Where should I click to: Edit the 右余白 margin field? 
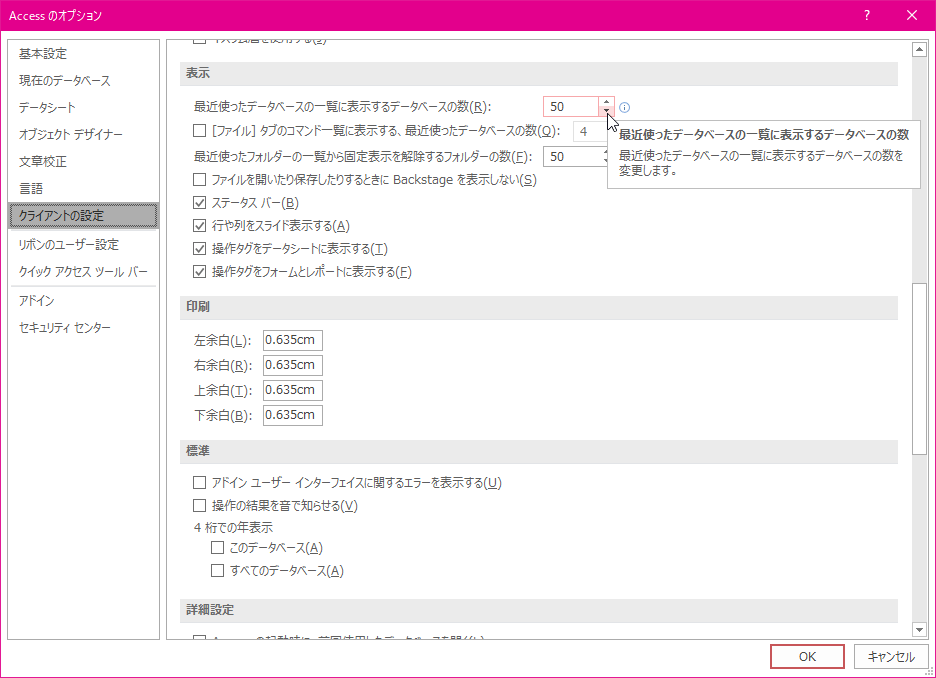coord(292,365)
